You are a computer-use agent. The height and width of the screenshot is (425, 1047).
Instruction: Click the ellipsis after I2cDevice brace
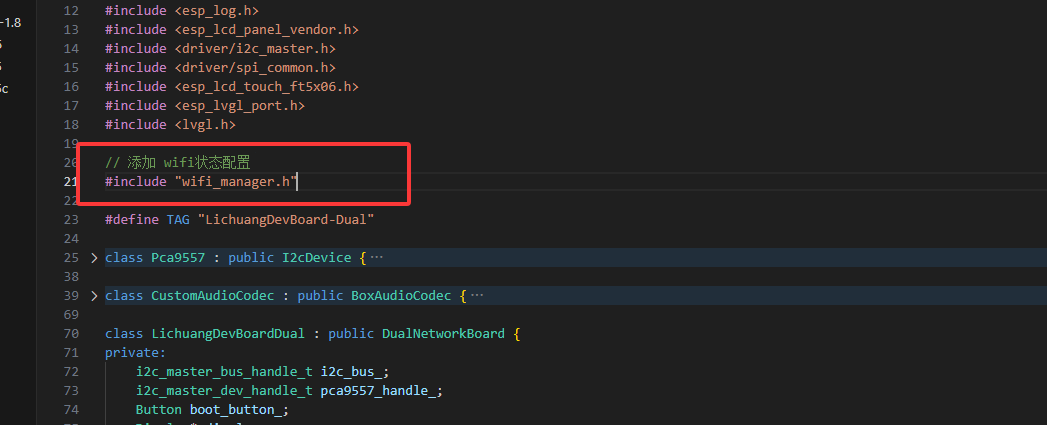tap(377, 258)
